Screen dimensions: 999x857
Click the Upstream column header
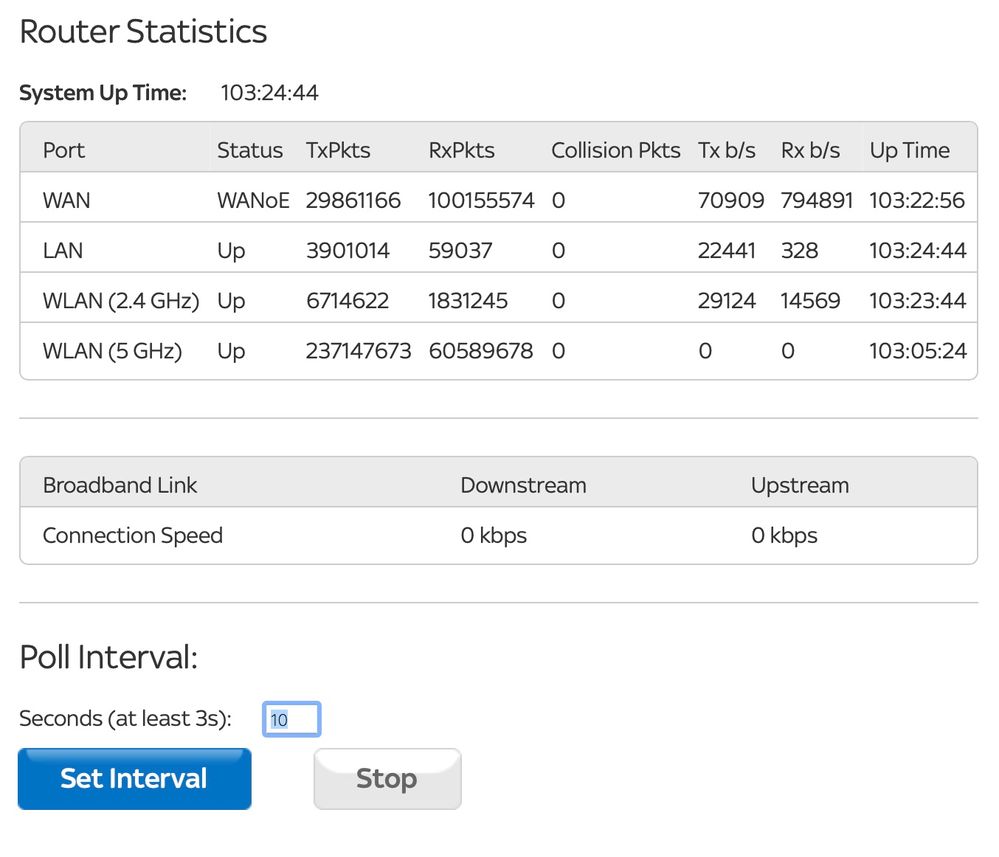click(799, 485)
